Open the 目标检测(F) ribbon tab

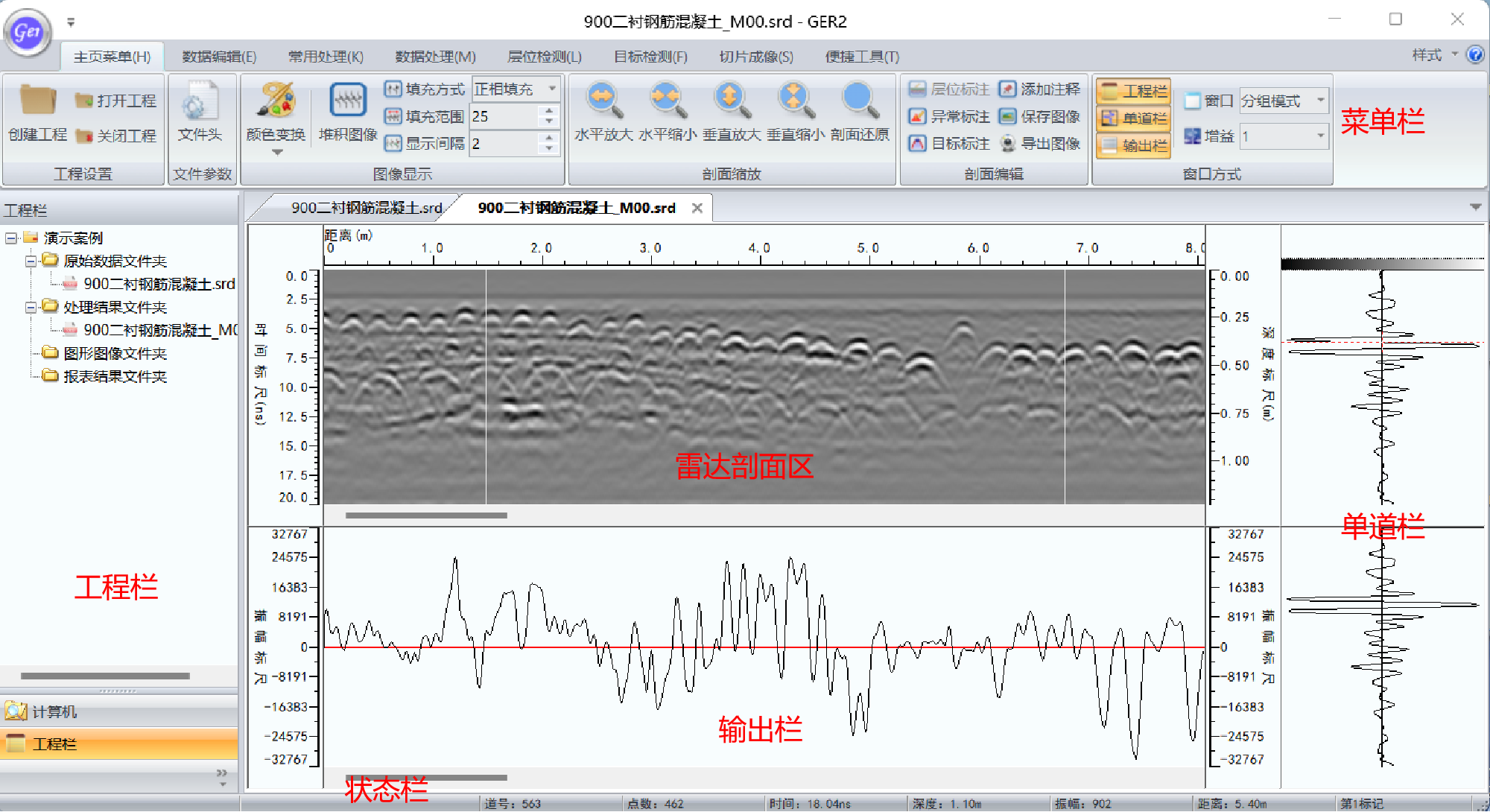pos(650,57)
